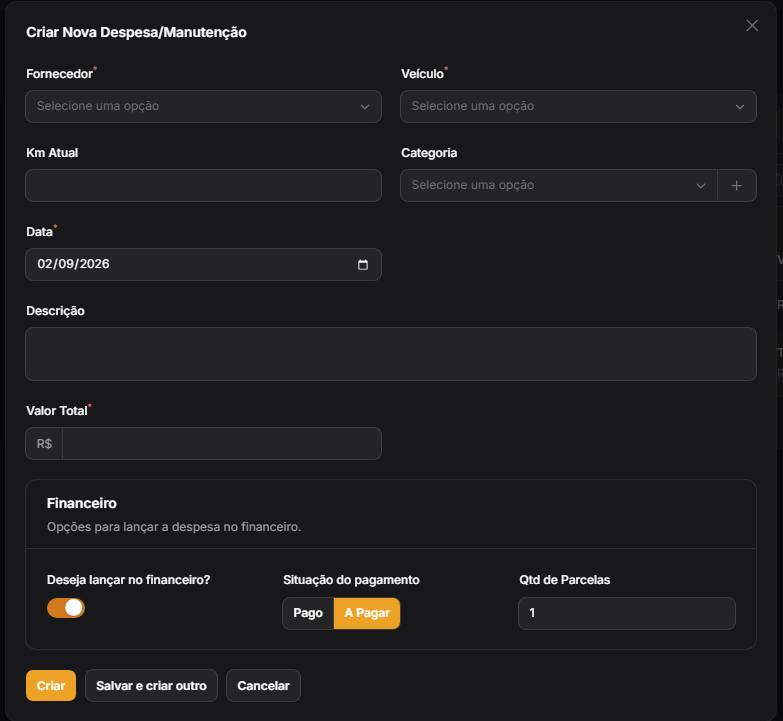Open the Categoria dropdown
Screen dimensions: 783x721
coord(559,185)
